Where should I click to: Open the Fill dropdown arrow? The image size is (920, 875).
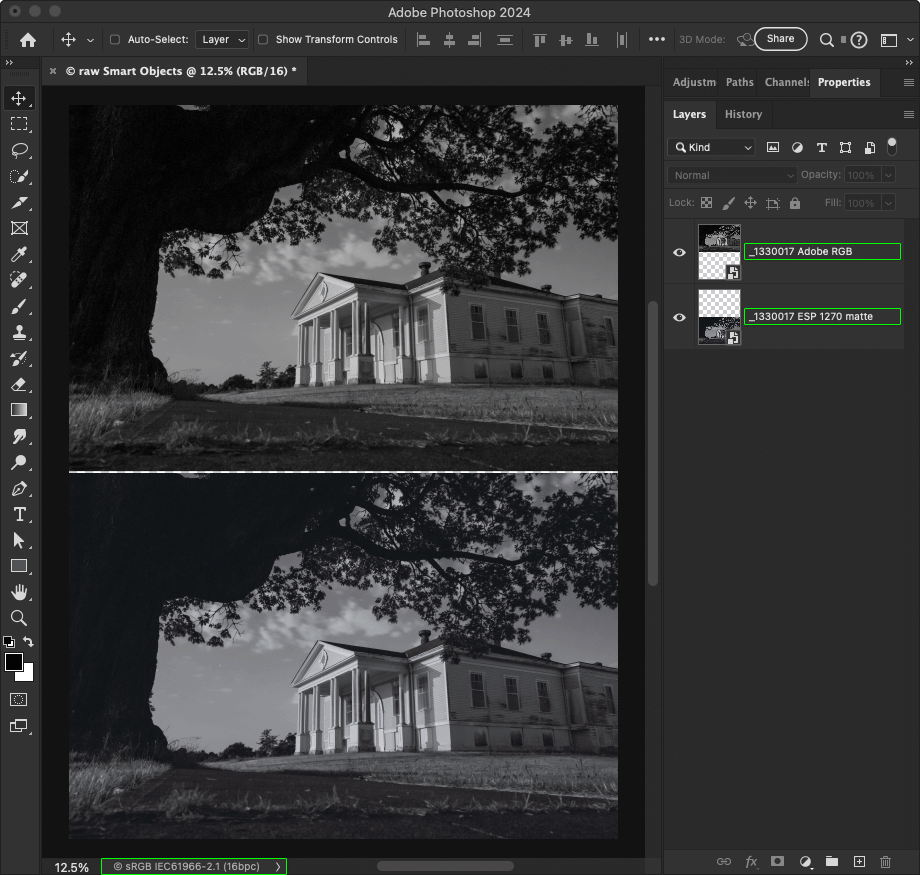[x=888, y=203]
